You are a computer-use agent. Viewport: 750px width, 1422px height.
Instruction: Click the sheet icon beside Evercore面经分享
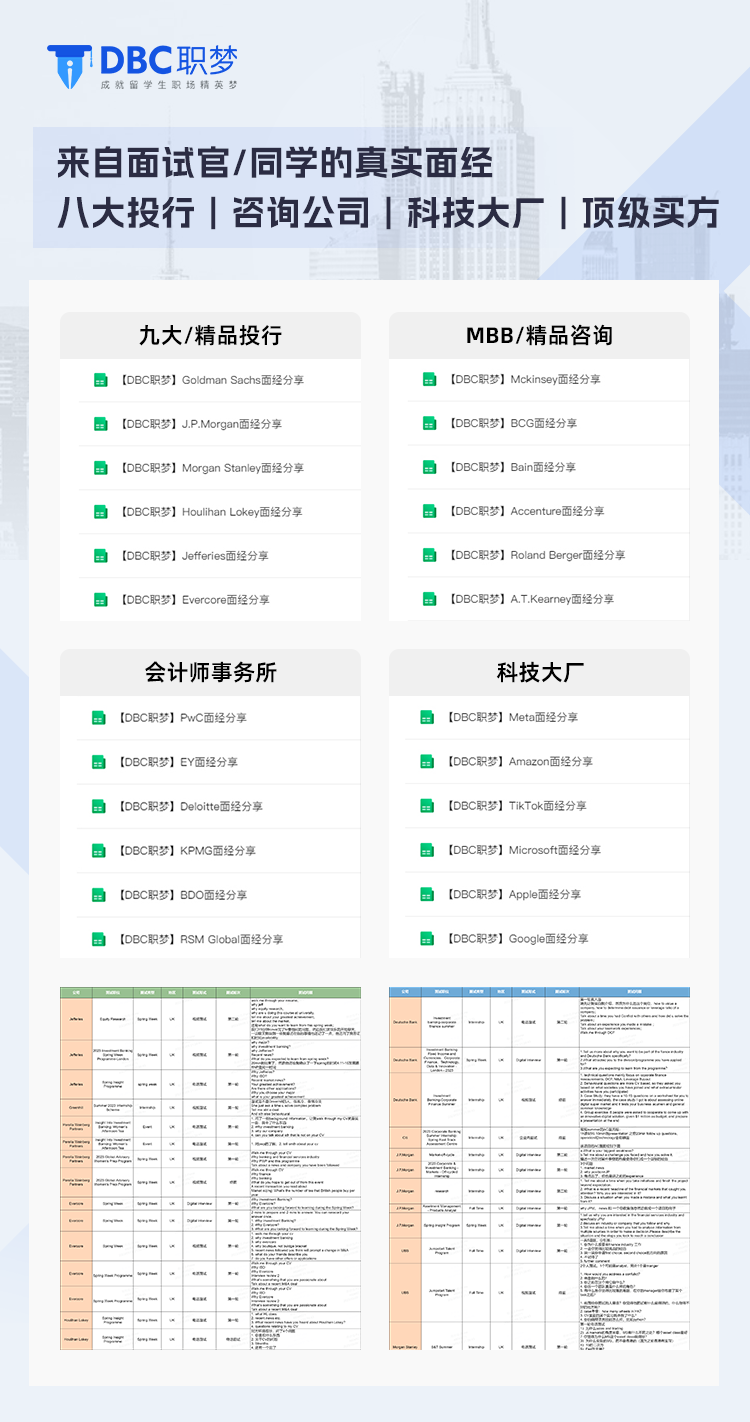click(100, 600)
